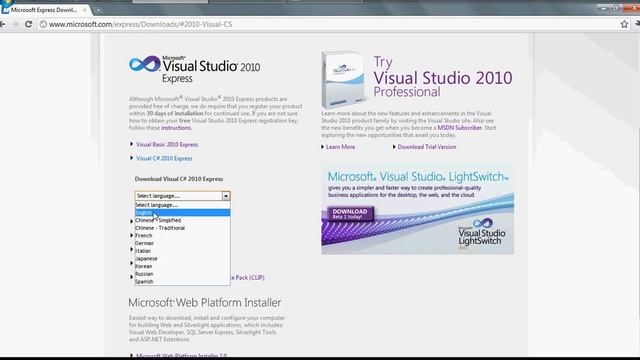Click the browser back arrow
640x360 pixels.
pyautogui.click(x=2, y=24)
